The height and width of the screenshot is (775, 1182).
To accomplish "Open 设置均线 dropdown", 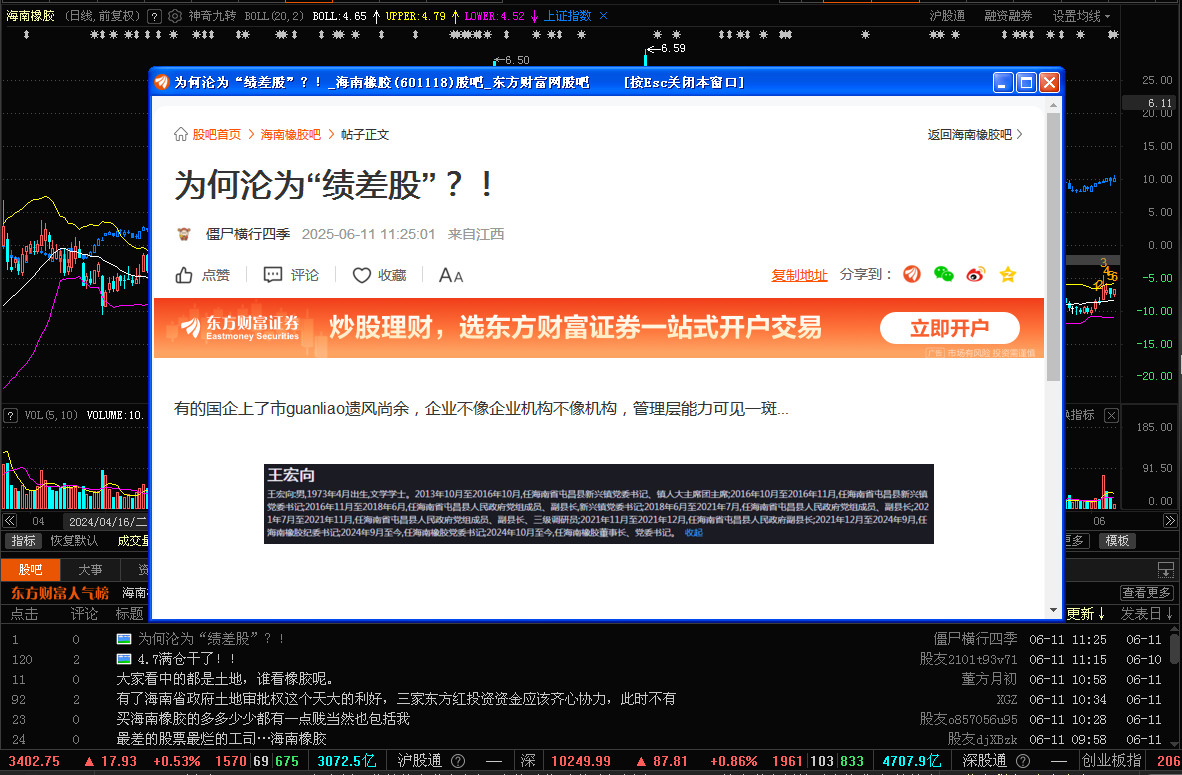I will (1081, 16).
